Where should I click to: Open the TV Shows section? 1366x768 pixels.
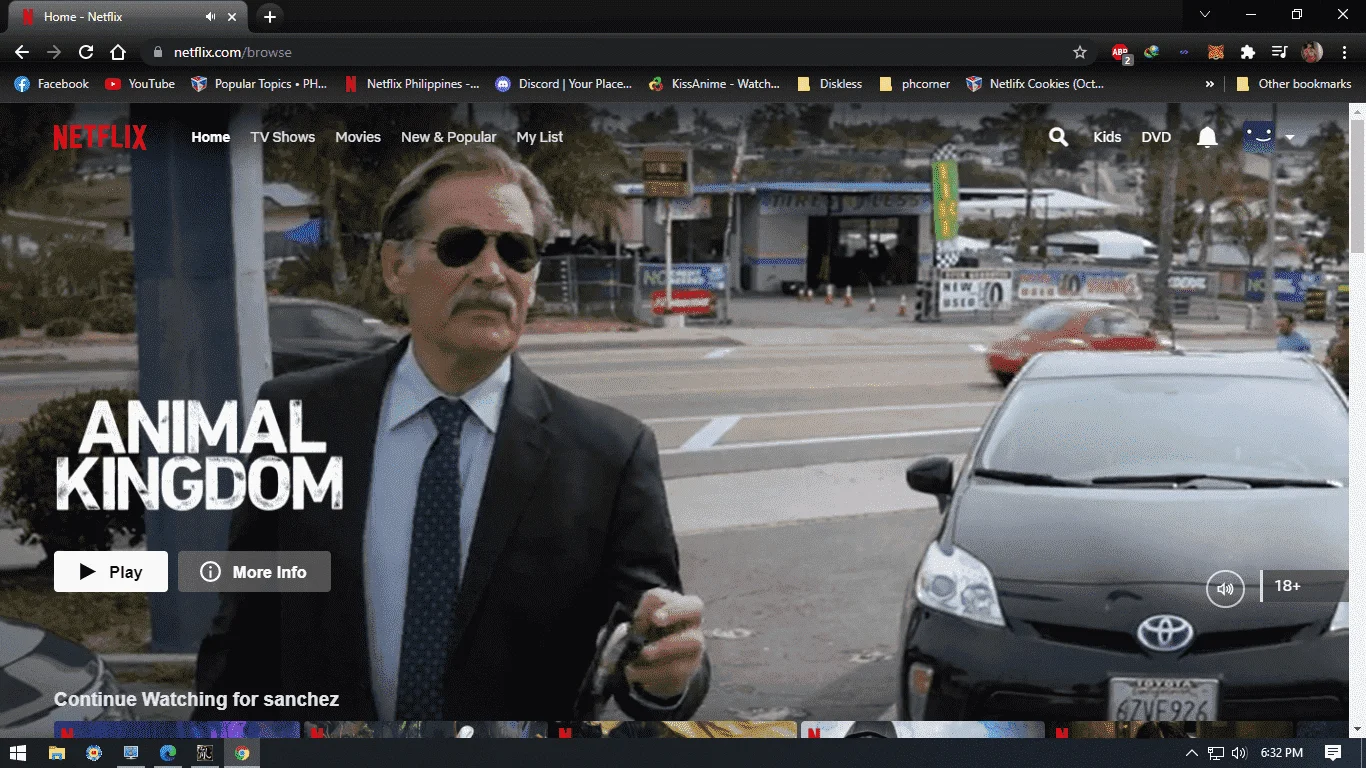tap(283, 137)
